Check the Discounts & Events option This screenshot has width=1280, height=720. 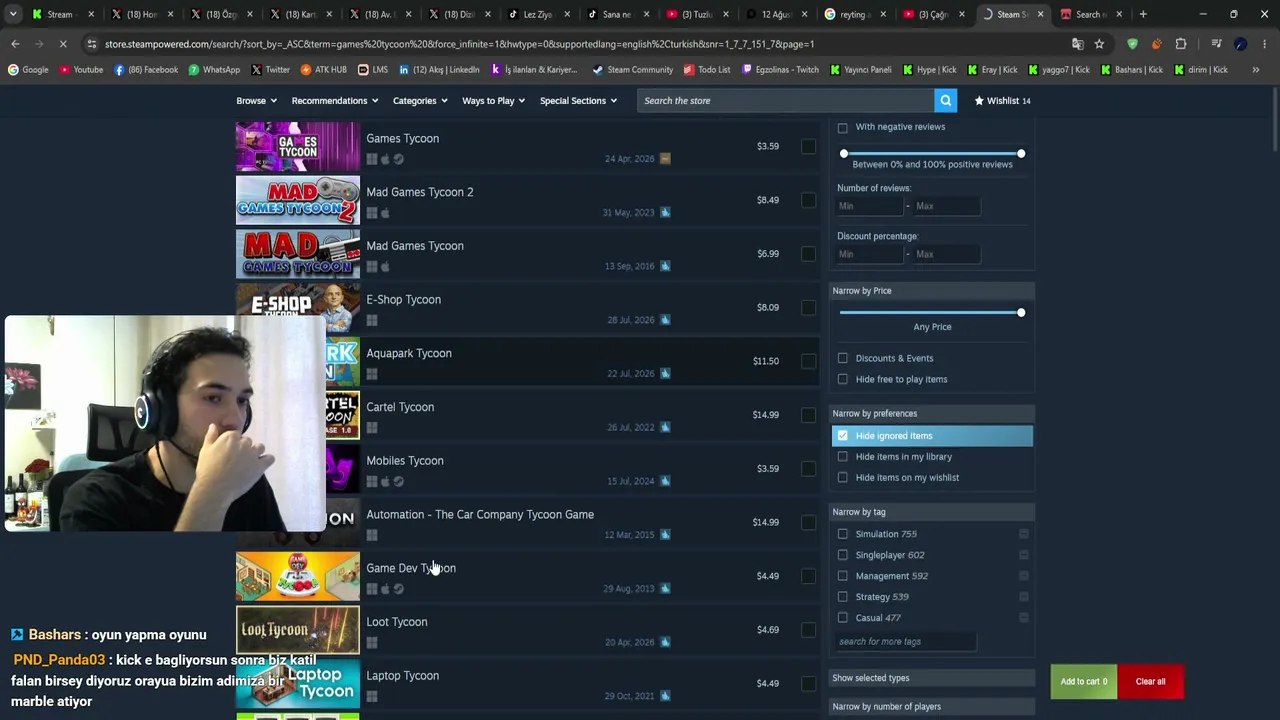[842, 358]
